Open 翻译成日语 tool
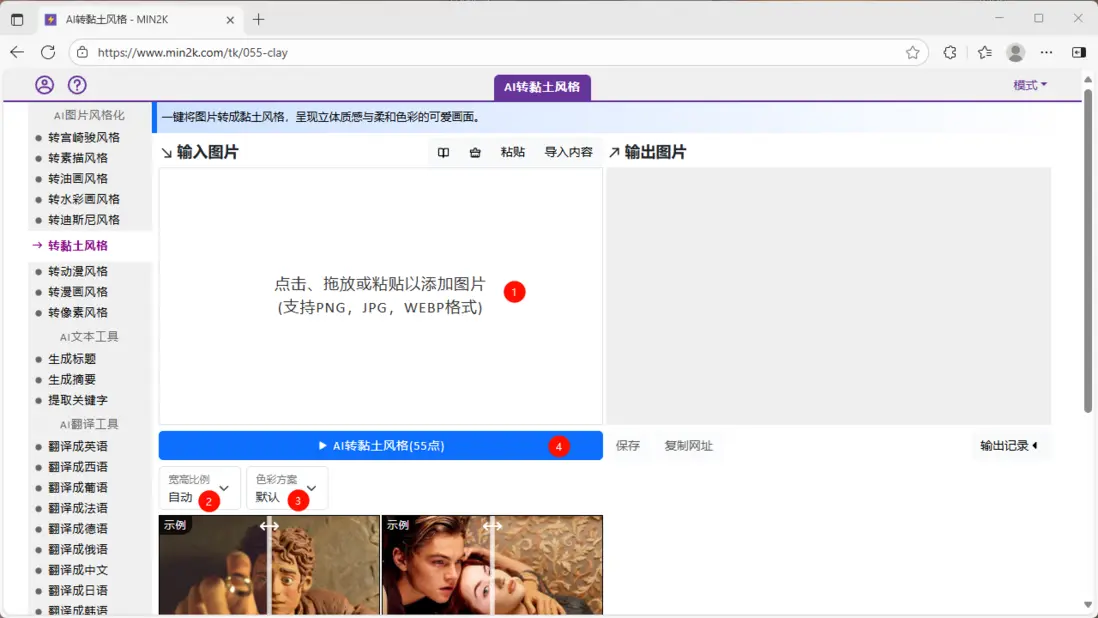The height and width of the screenshot is (618, 1098). point(78,591)
